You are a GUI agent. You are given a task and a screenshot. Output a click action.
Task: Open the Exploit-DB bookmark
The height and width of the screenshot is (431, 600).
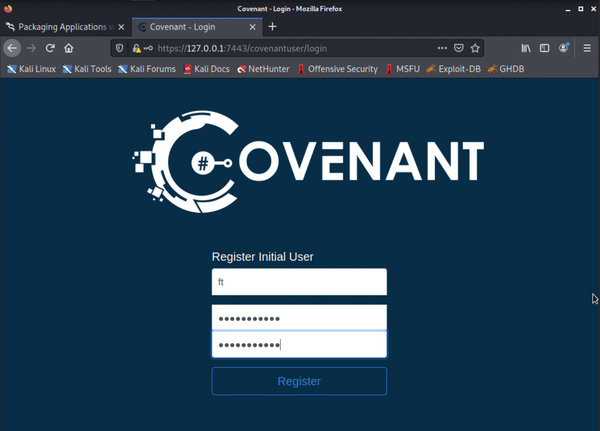454,69
